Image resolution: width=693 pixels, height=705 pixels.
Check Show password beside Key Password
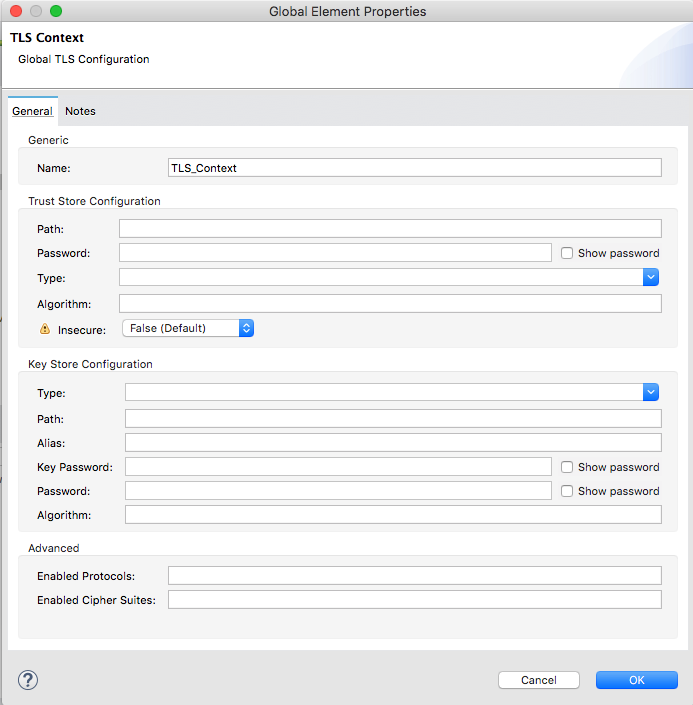tap(567, 467)
